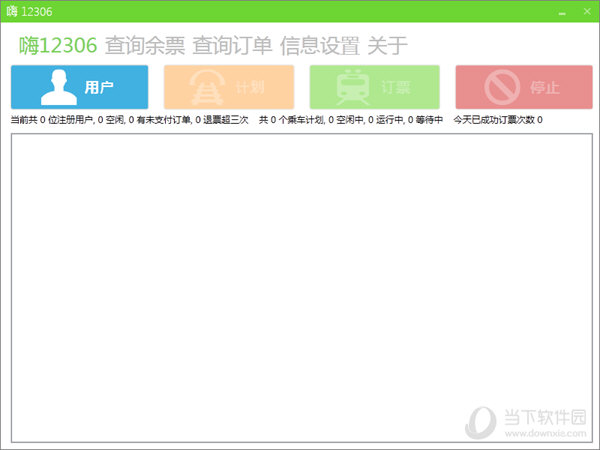Viewport: 600px width, 450px height.
Task: Start booking with the 订票 tile
Action: point(375,87)
